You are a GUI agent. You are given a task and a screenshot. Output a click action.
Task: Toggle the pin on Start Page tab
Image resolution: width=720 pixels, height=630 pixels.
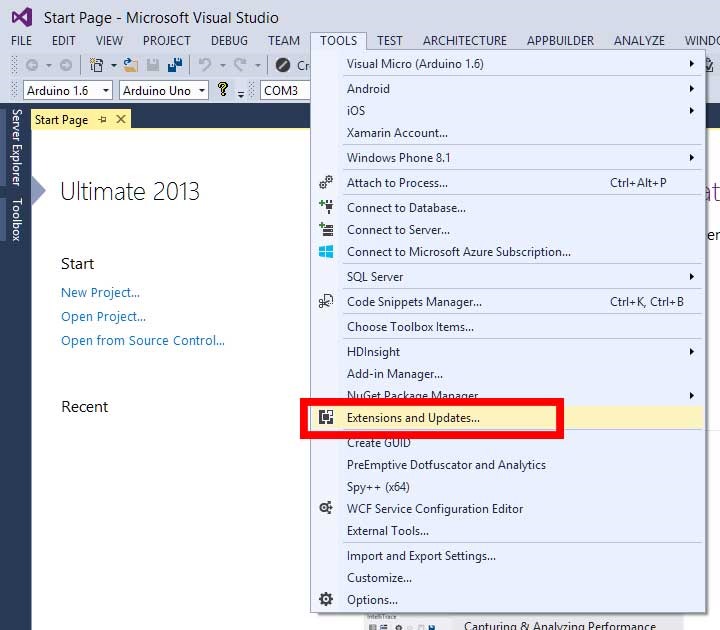click(x=102, y=120)
